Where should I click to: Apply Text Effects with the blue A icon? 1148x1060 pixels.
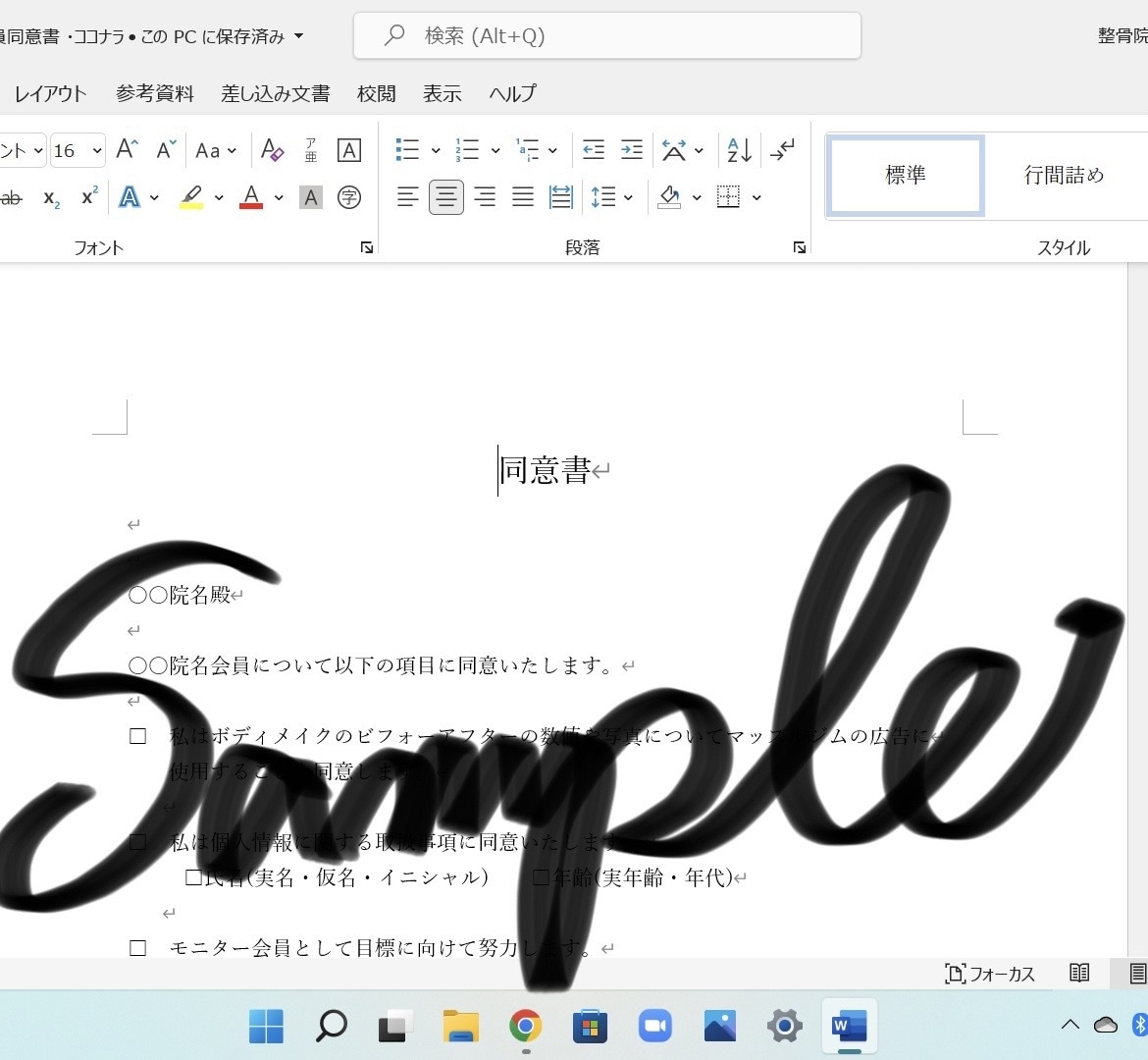pyautogui.click(x=130, y=197)
